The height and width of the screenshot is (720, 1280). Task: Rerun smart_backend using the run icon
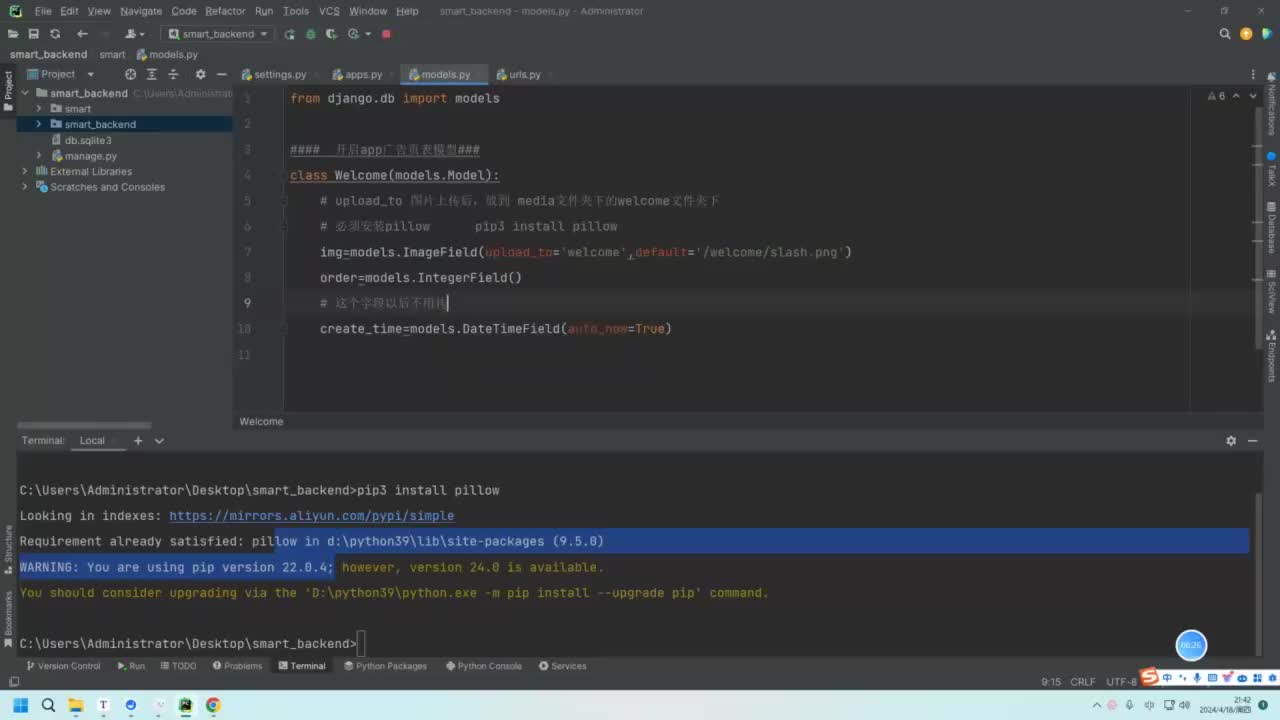[289, 34]
